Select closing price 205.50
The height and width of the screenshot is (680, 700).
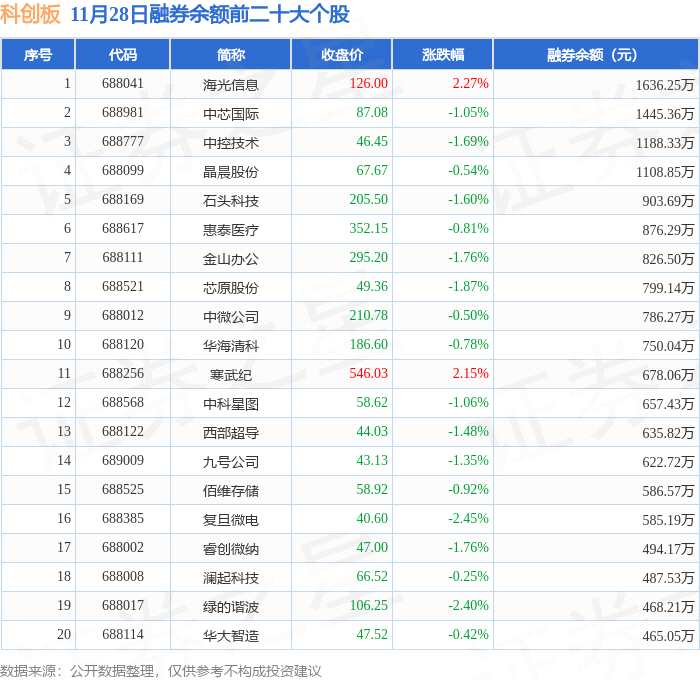click(368, 200)
